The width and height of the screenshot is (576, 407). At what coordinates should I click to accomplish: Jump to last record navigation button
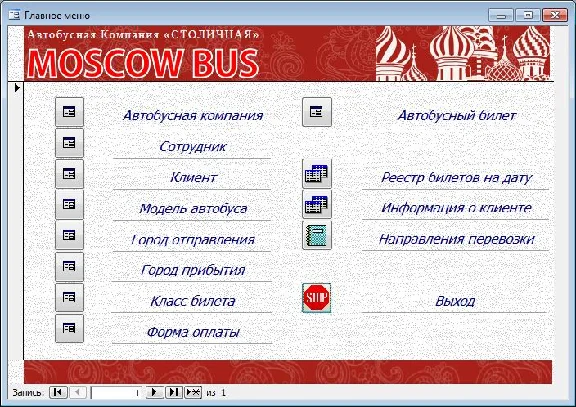click(x=173, y=392)
